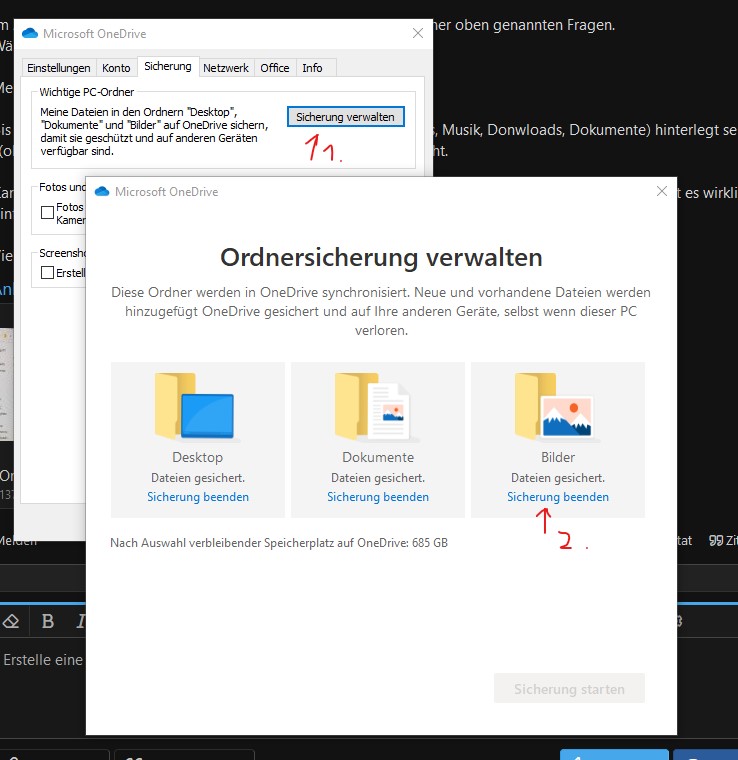The height and width of the screenshot is (760, 738).
Task: Open the Info tab
Action: coord(313,68)
